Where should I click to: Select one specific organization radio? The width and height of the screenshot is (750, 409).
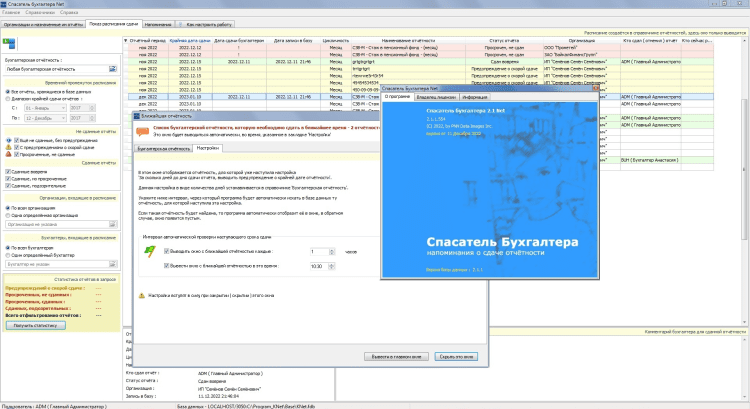[x=8, y=215]
